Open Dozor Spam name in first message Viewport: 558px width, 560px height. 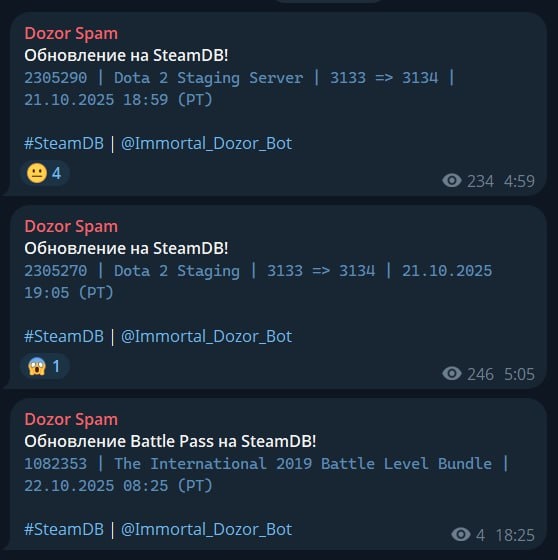click(71, 34)
